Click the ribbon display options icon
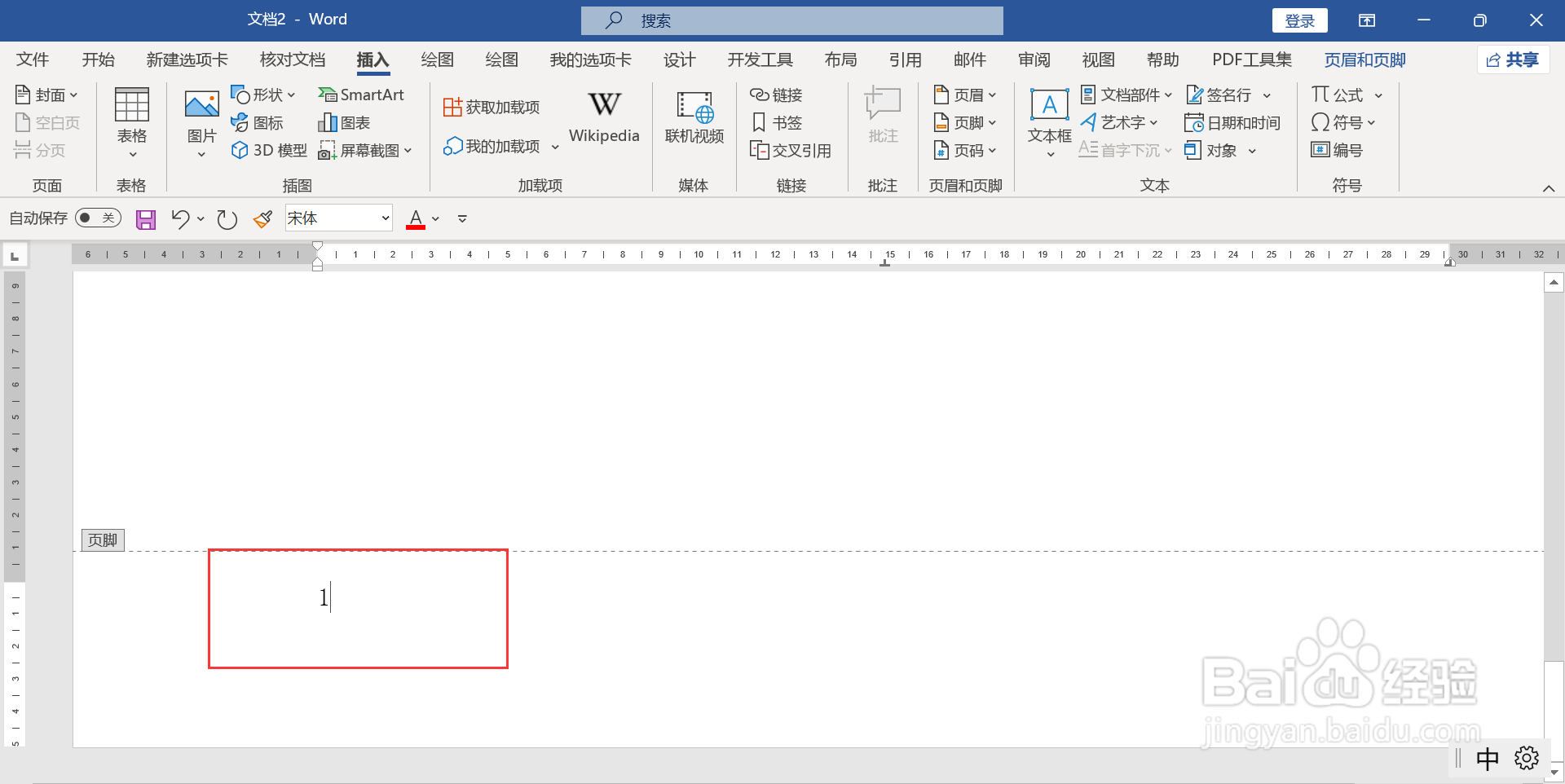 coord(1367,20)
